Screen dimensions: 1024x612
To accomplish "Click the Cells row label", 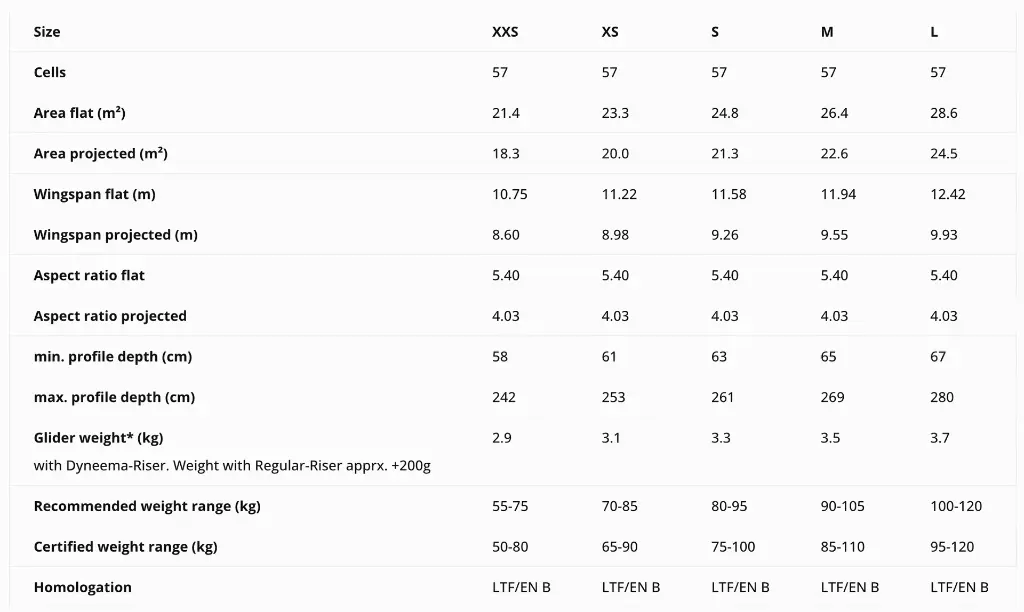I will coord(50,73).
